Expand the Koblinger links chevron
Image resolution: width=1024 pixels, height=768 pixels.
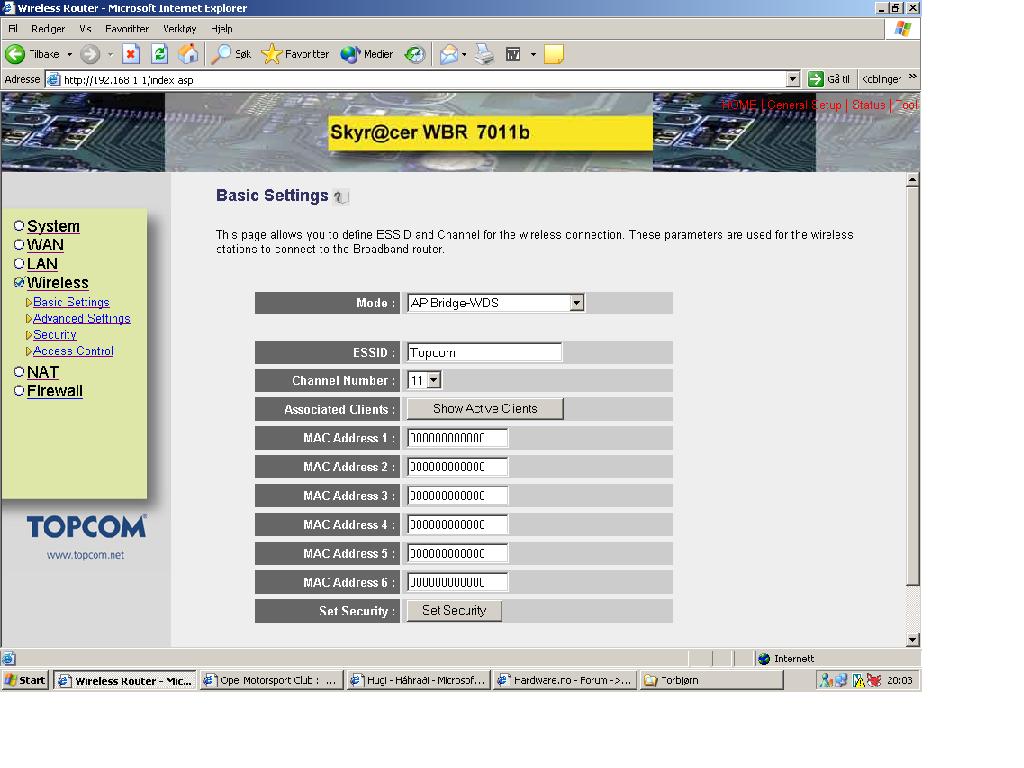[x=912, y=78]
